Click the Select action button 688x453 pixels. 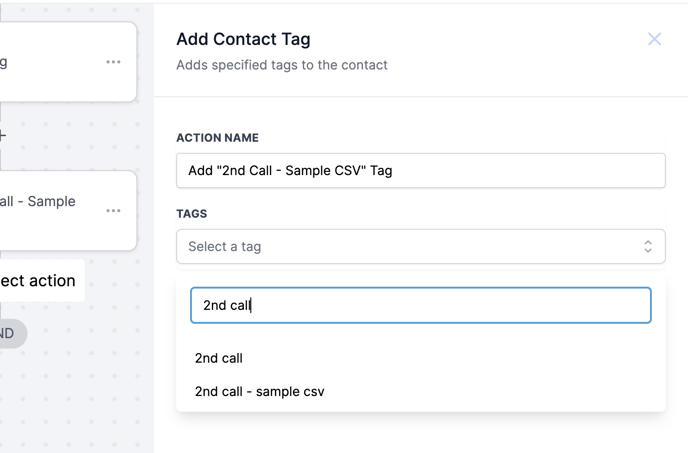40,281
